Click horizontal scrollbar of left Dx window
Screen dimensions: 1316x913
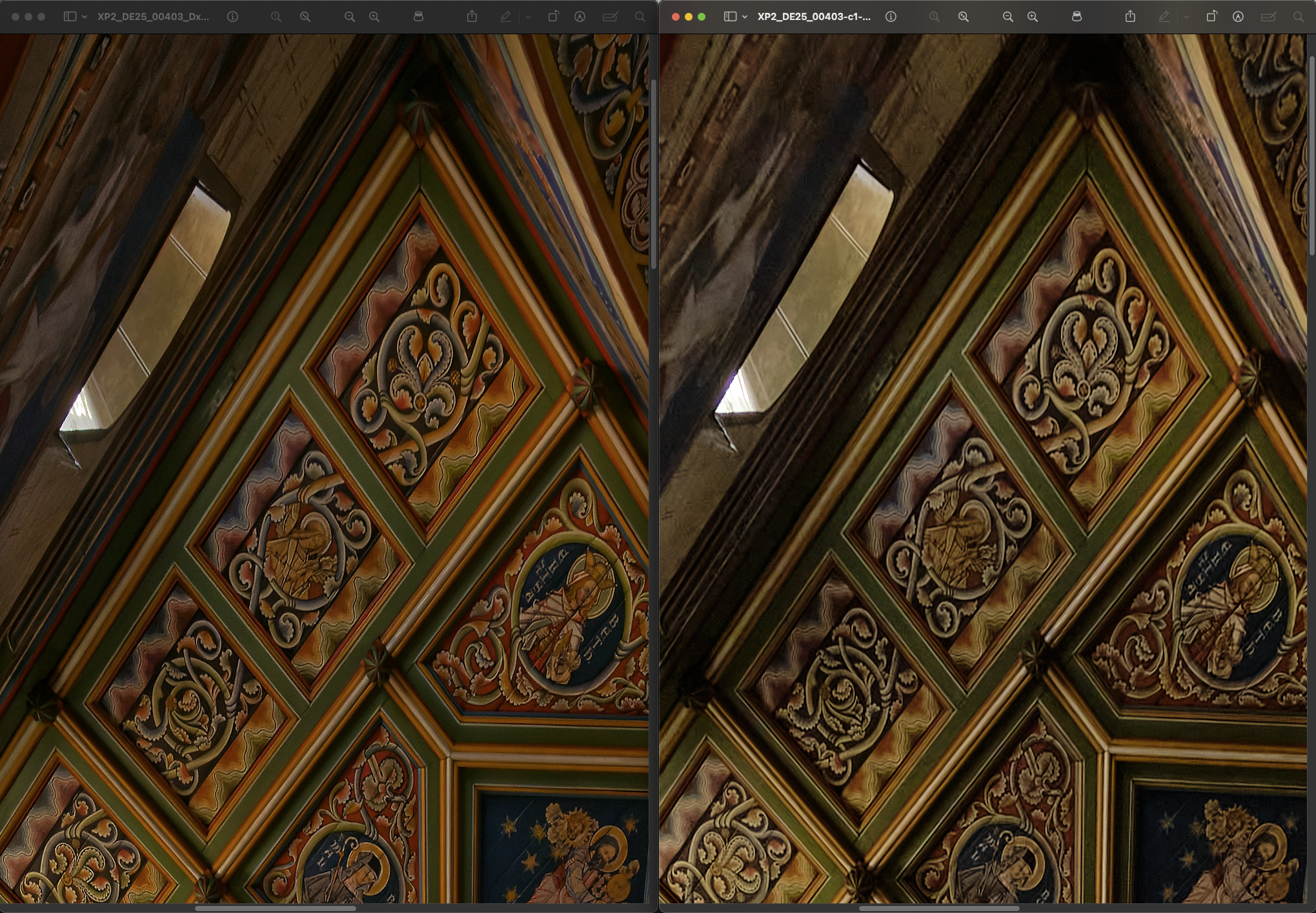(x=276, y=908)
